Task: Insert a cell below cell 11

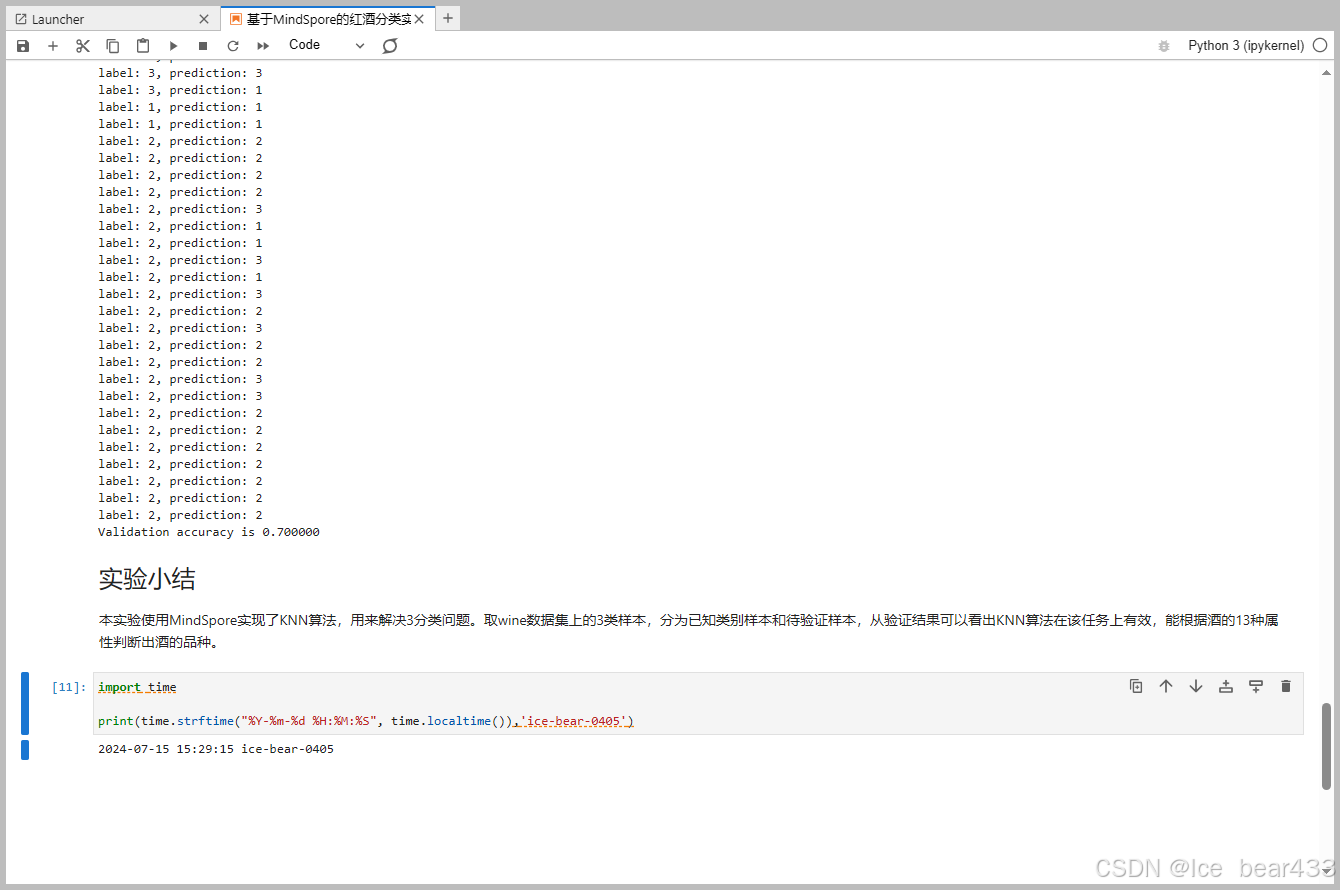Action: click(x=1256, y=686)
